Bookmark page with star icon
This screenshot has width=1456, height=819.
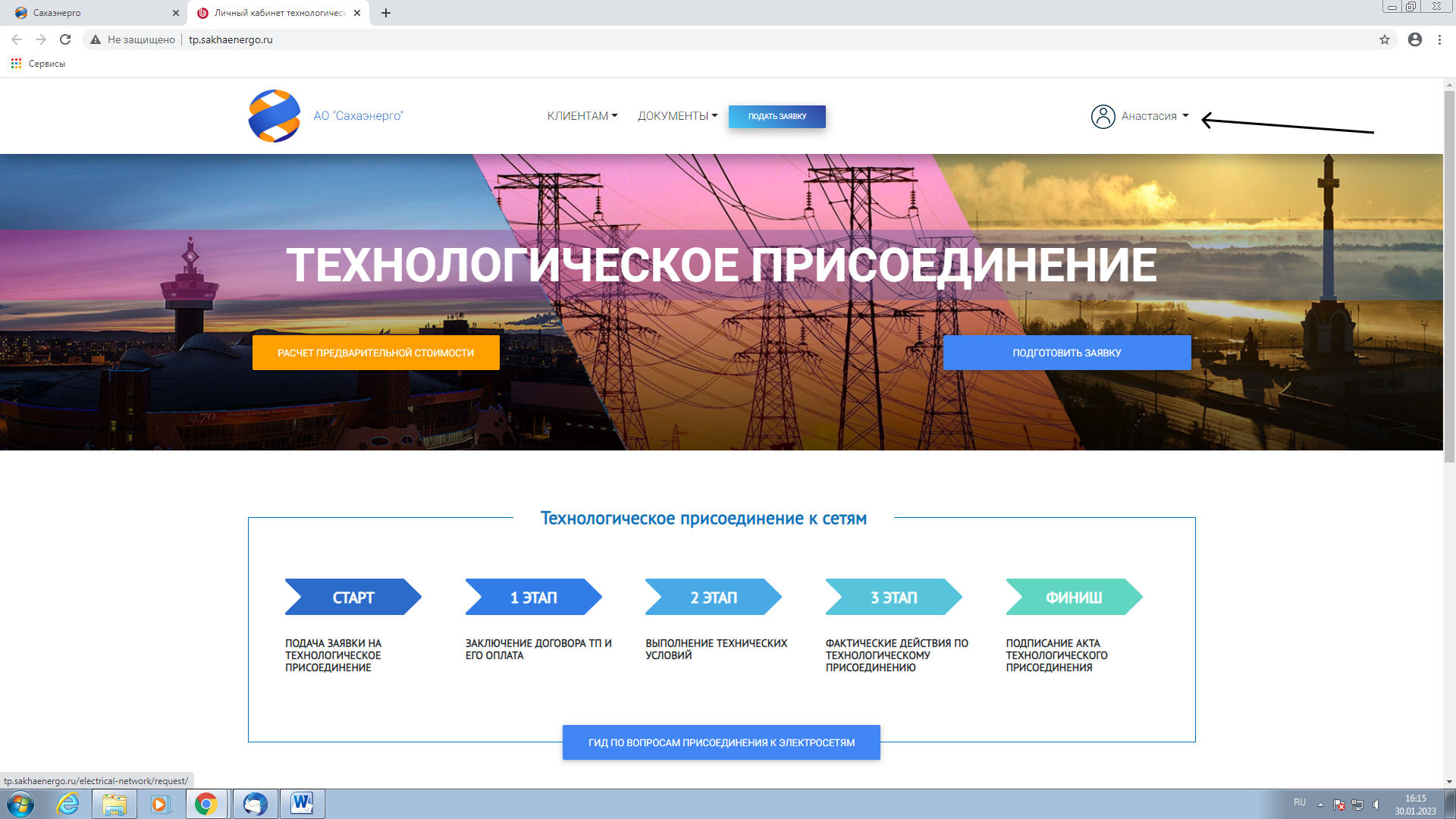pos(1385,39)
